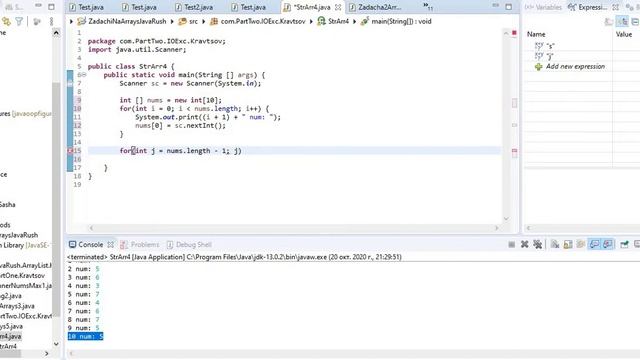
Task: Expand leading breadcrumb arrow before ZadachiNaArraysJavaRush
Action: [x=71, y=21]
